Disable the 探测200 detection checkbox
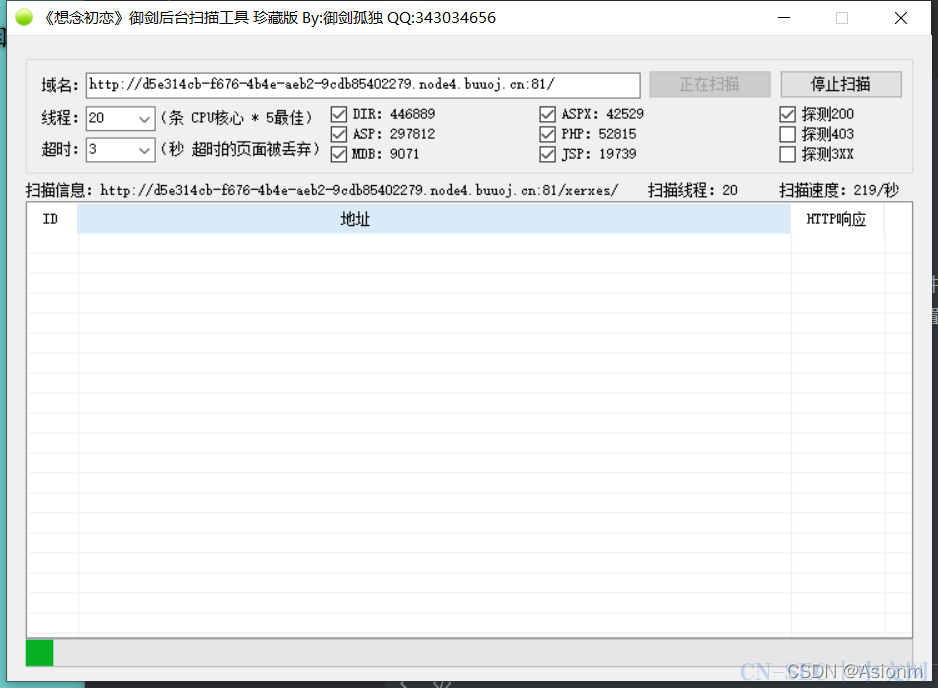Screen dimensions: 938x688 (x=787, y=114)
